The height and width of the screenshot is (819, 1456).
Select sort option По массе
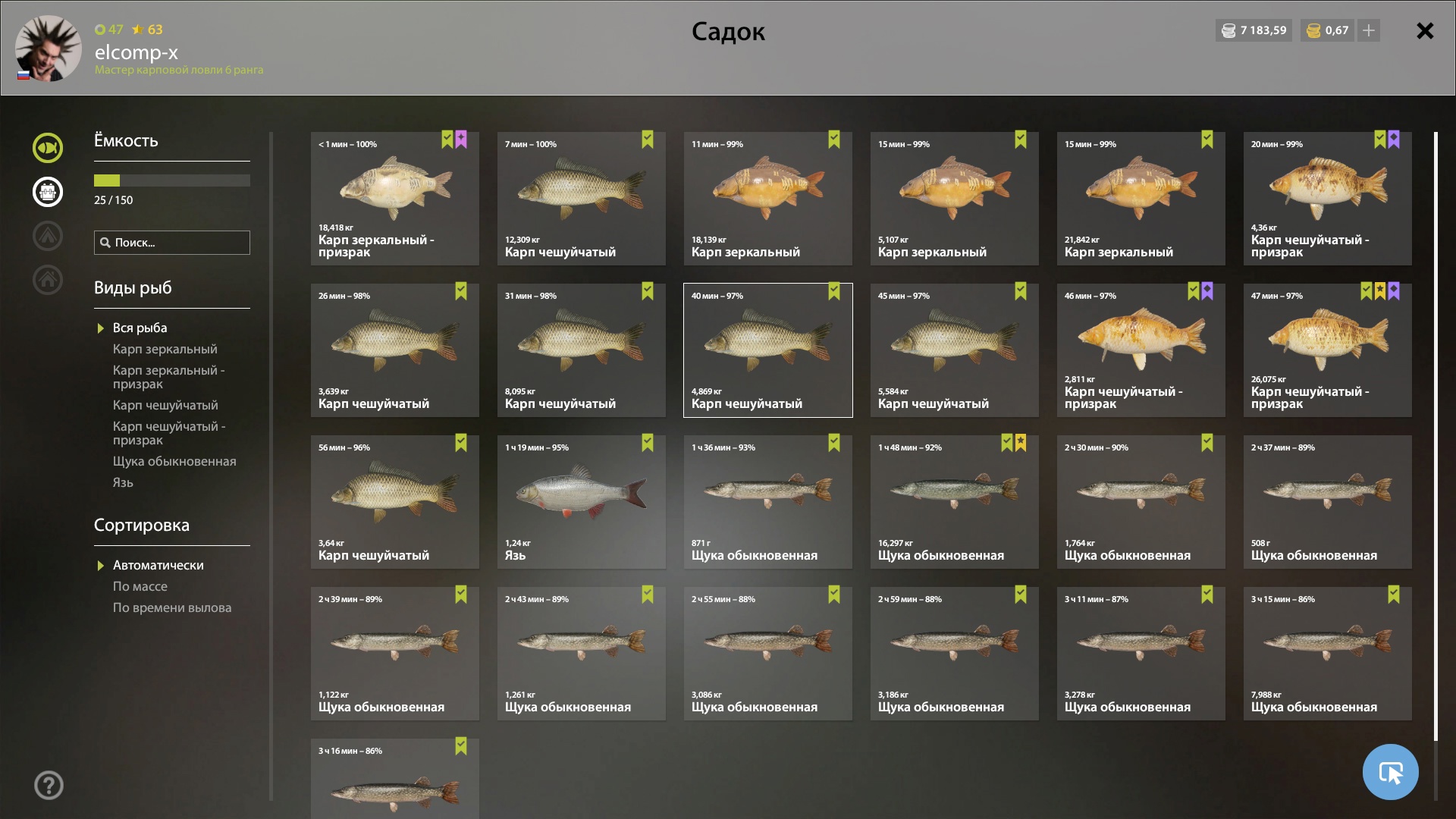[140, 586]
